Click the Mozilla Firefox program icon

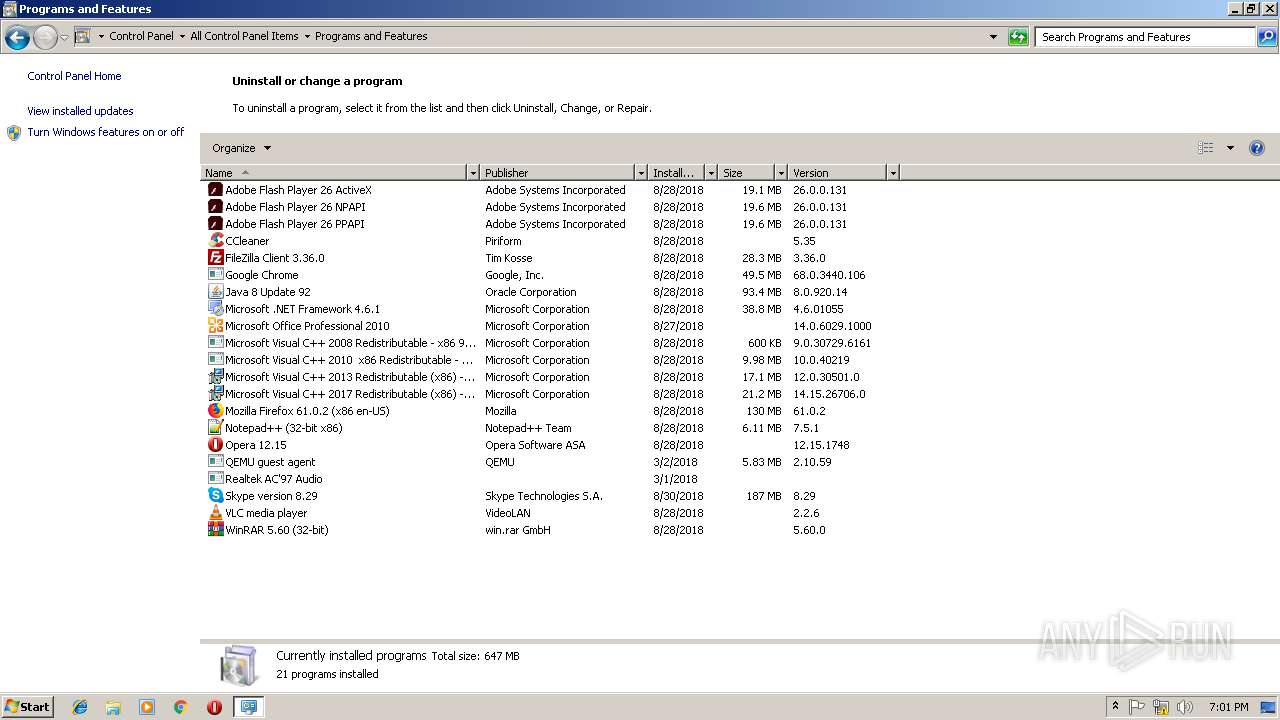coord(215,411)
